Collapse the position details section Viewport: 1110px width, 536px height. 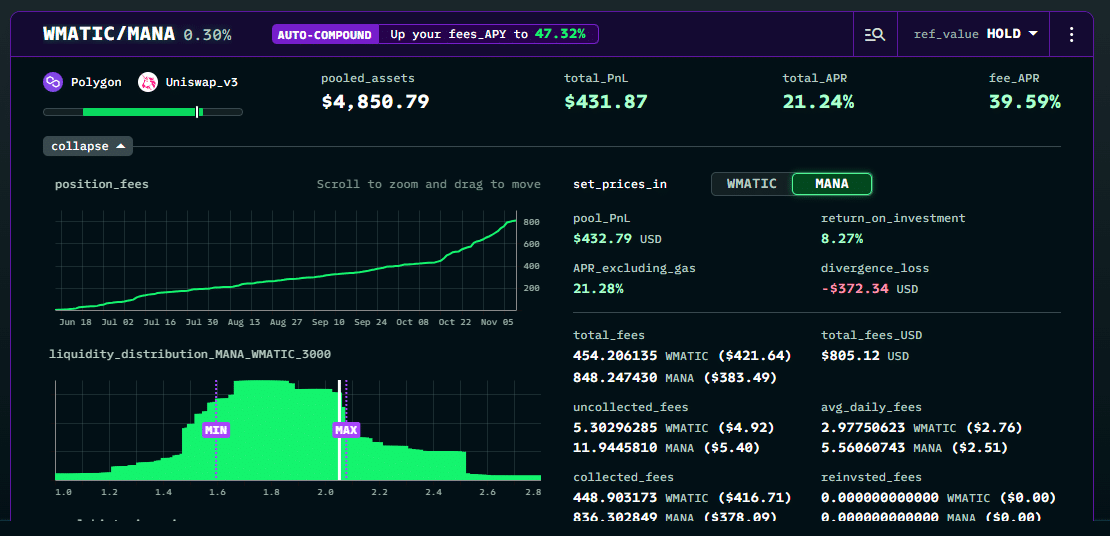(88, 147)
